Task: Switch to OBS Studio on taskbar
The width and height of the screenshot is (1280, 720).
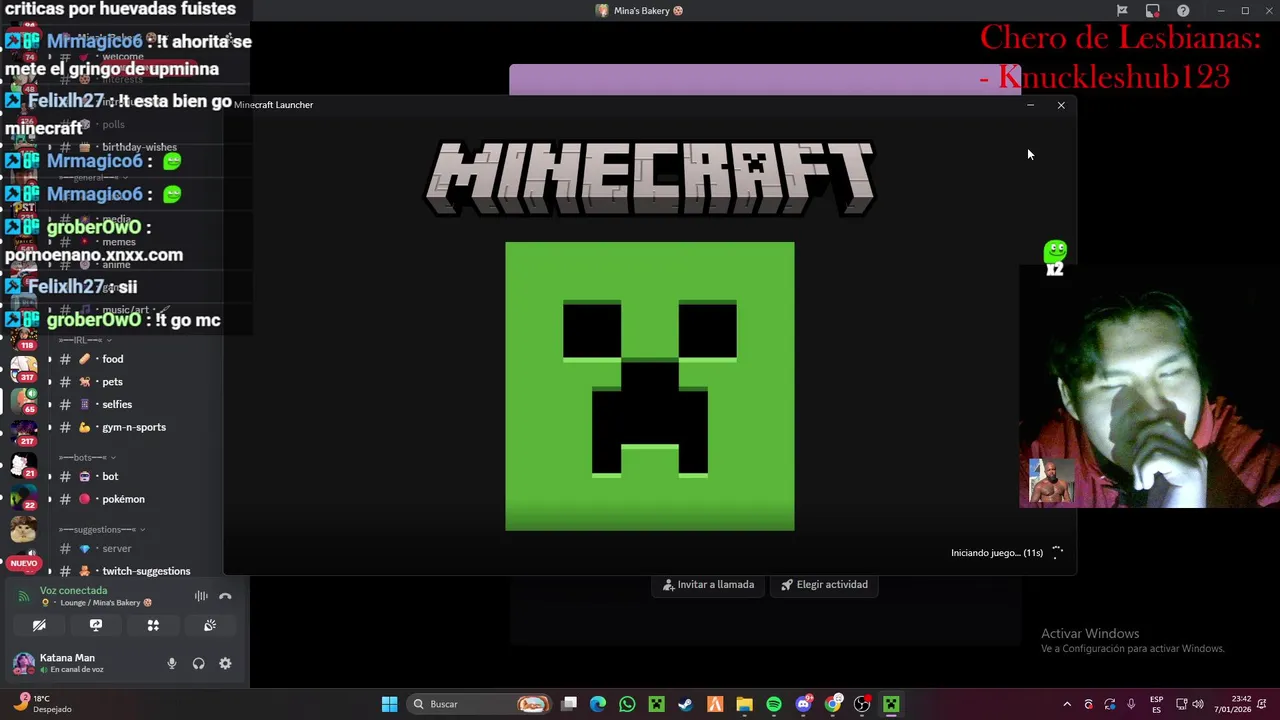Action: pyautogui.click(x=862, y=704)
